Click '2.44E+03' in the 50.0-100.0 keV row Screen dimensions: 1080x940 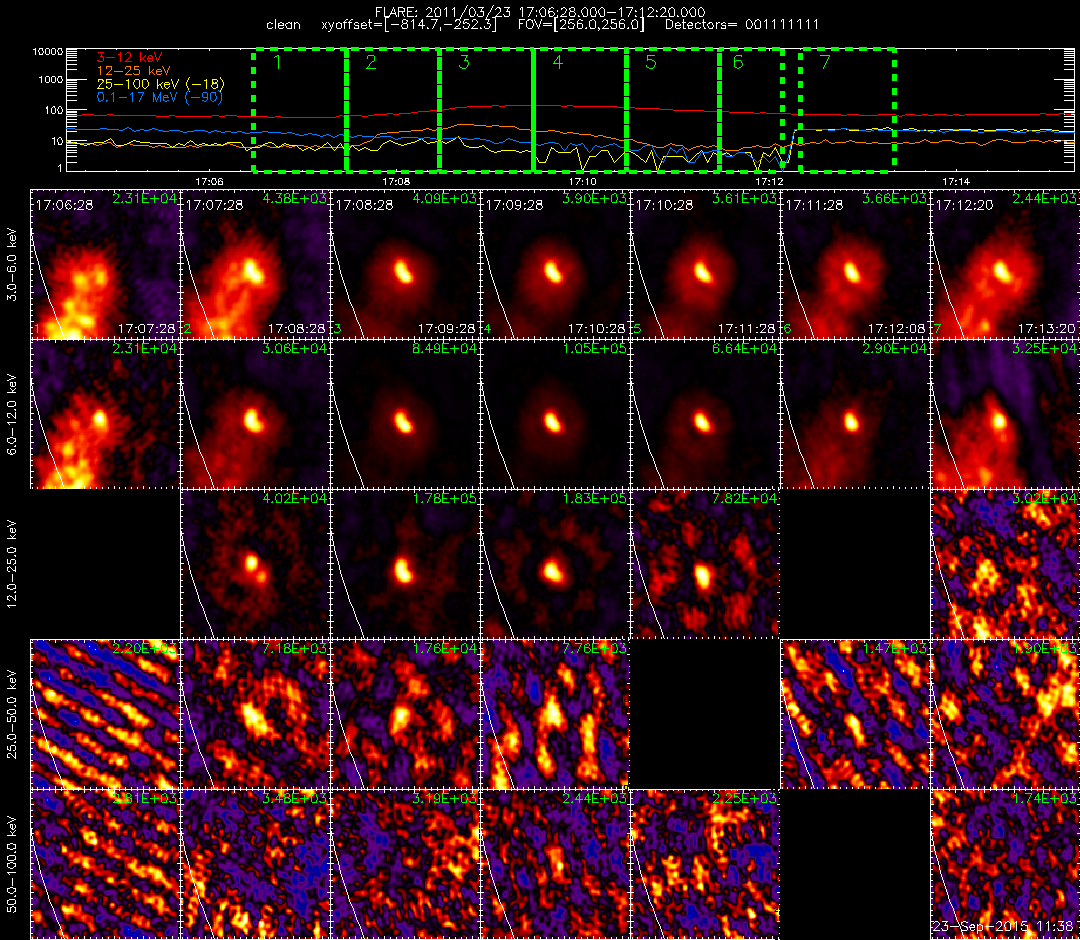tap(595, 798)
